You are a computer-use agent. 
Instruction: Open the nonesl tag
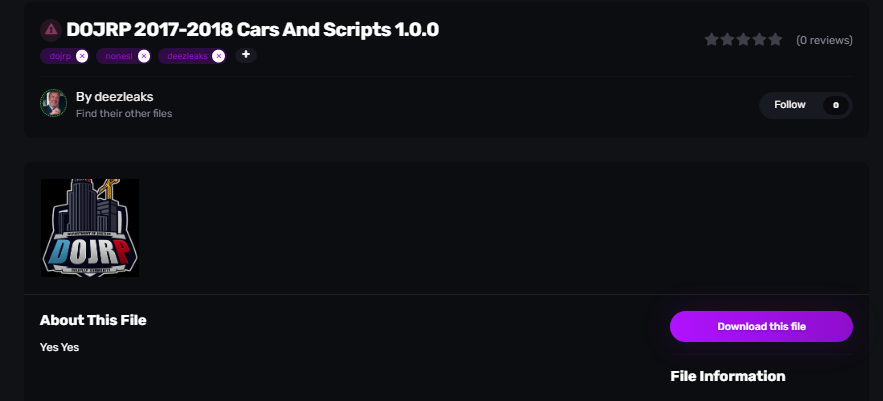(118, 56)
